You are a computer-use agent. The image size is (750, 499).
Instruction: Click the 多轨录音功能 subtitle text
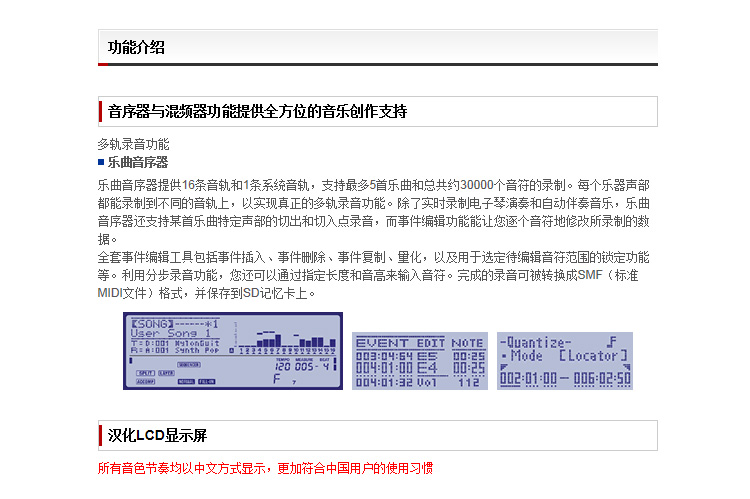click(133, 144)
